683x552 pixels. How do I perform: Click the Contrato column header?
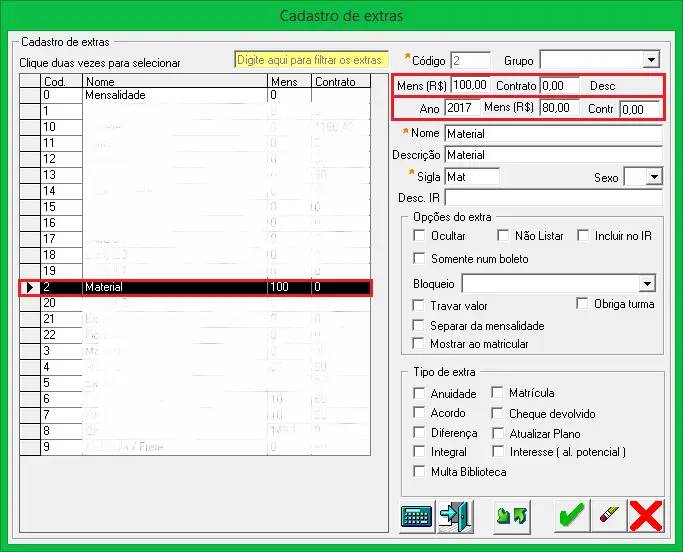tap(335, 82)
